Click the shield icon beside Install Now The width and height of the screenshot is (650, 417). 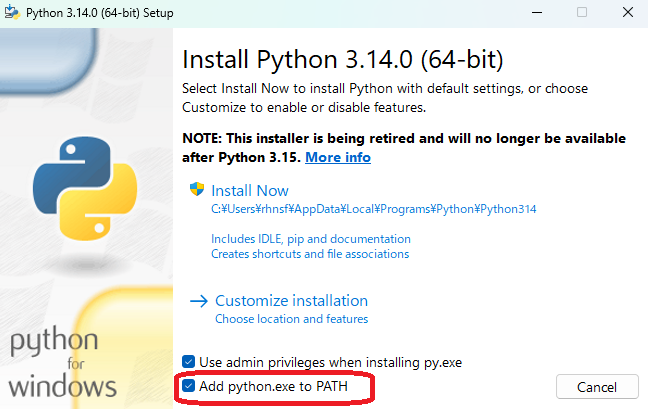197,190
